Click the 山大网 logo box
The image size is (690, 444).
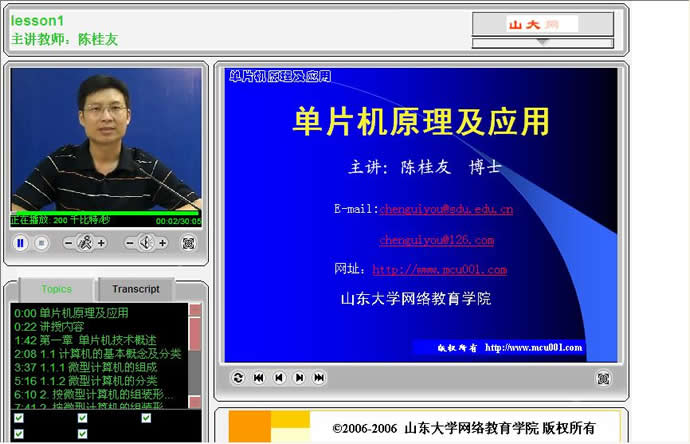543,24
